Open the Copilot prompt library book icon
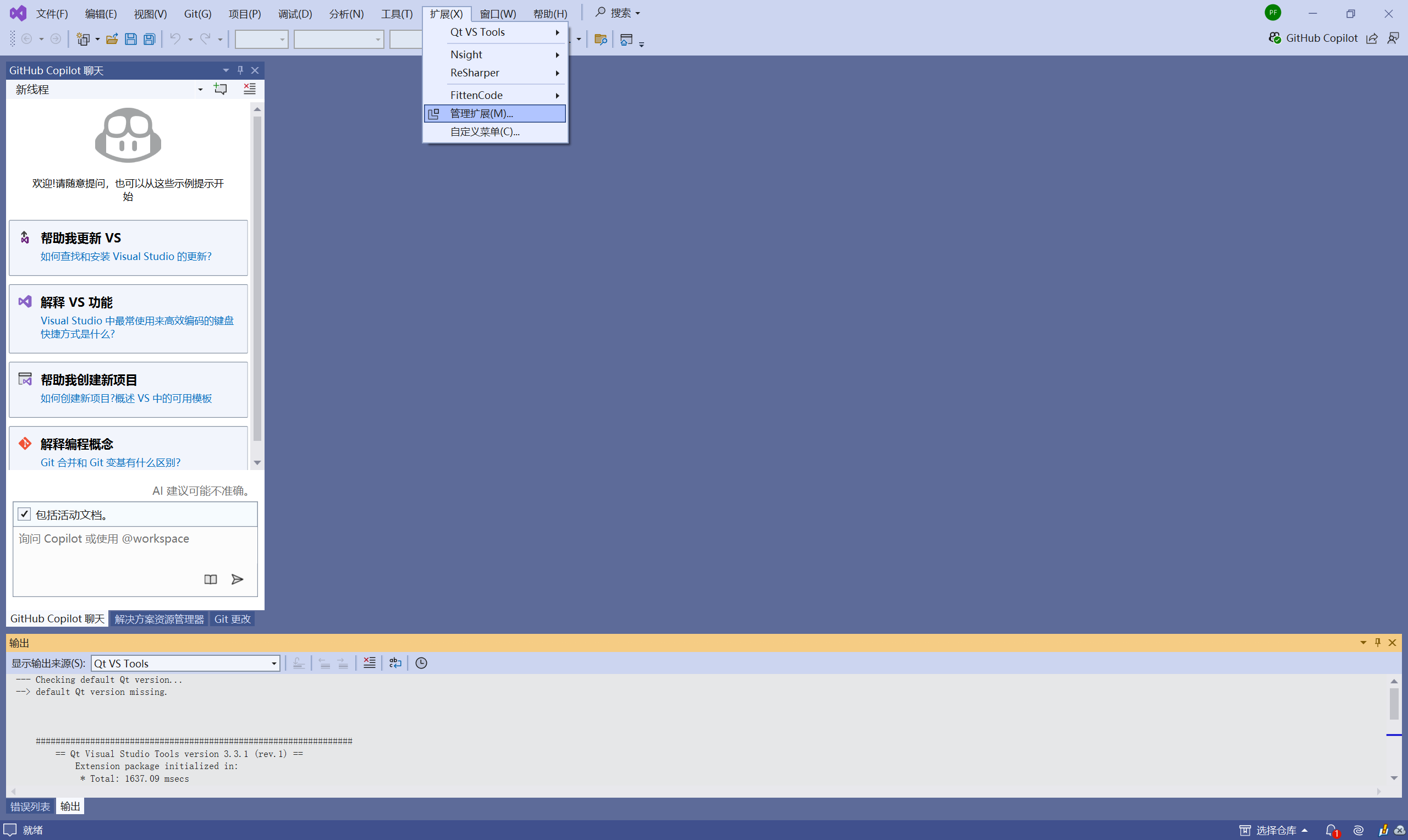1408x840 pixels. 211,579
